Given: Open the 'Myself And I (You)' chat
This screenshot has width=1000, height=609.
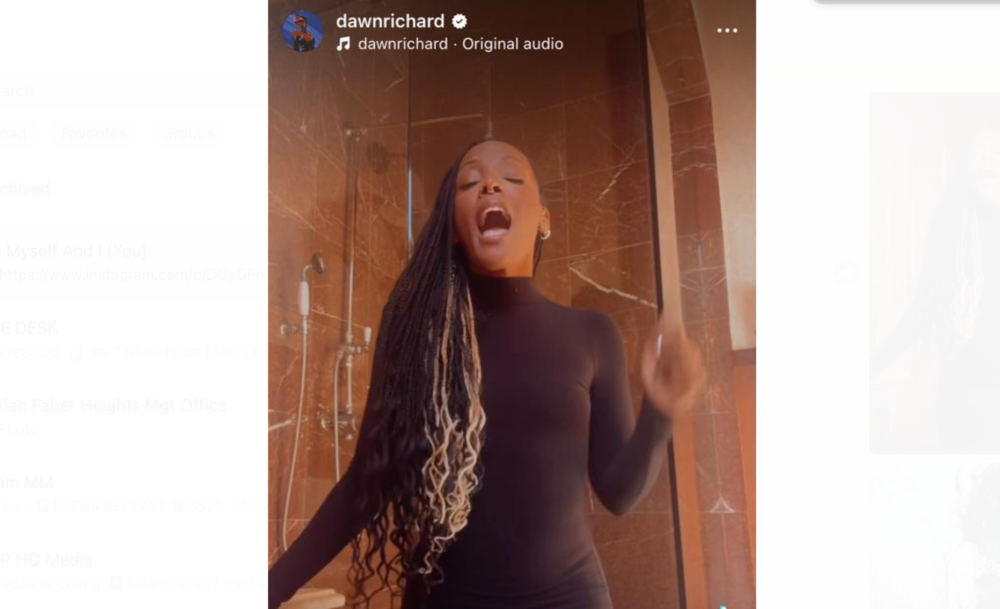Looking at the screenshot, I should point(134,263).
